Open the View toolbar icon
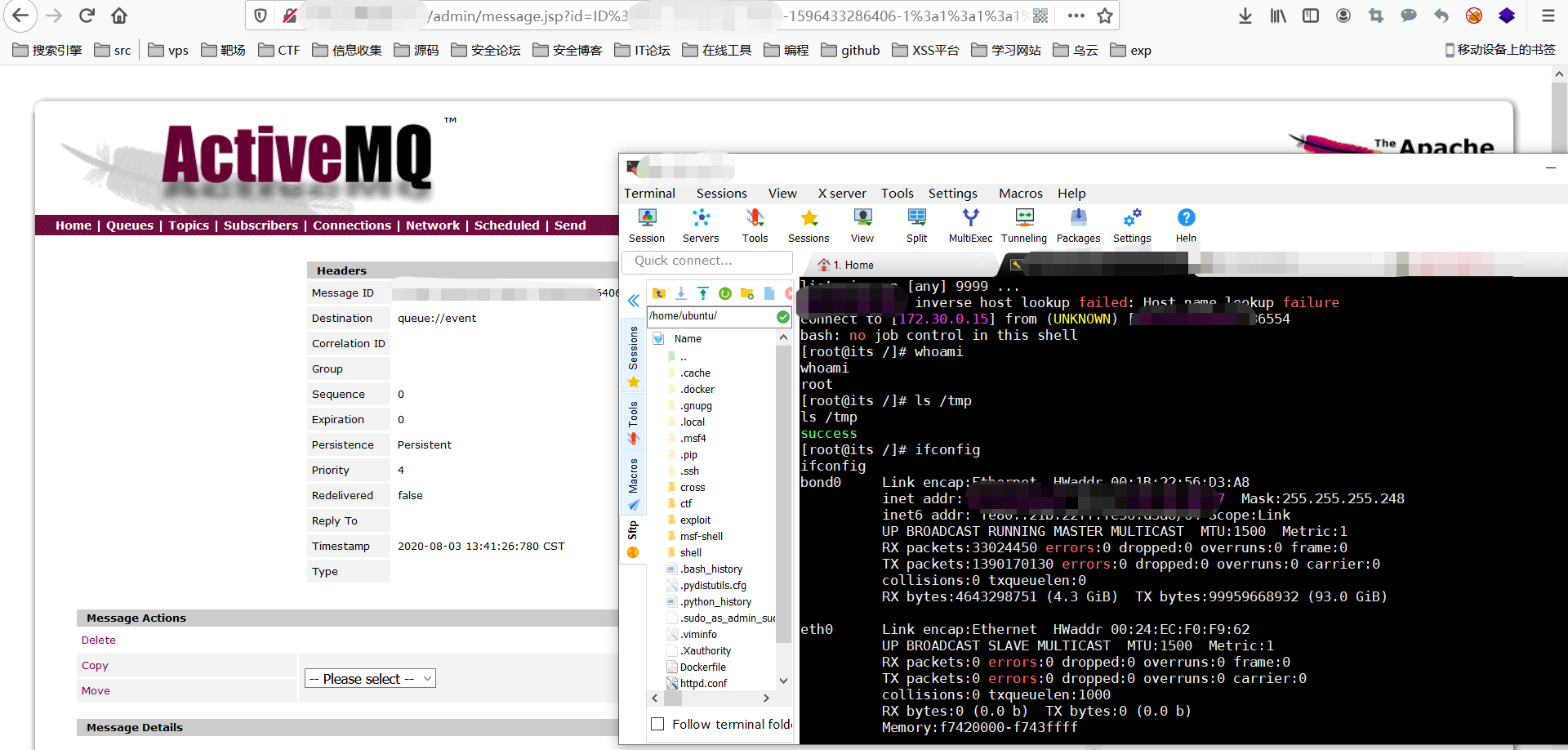The width and height of the screenshot is (1568, 750). (862, 225)
